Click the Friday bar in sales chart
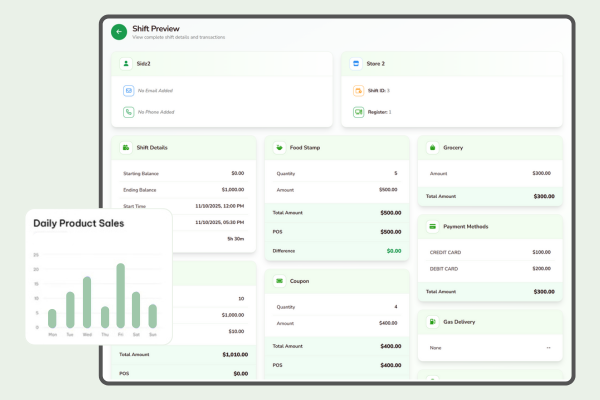Image resolution: width=600 pixels, height=400 pixels. 121,296
